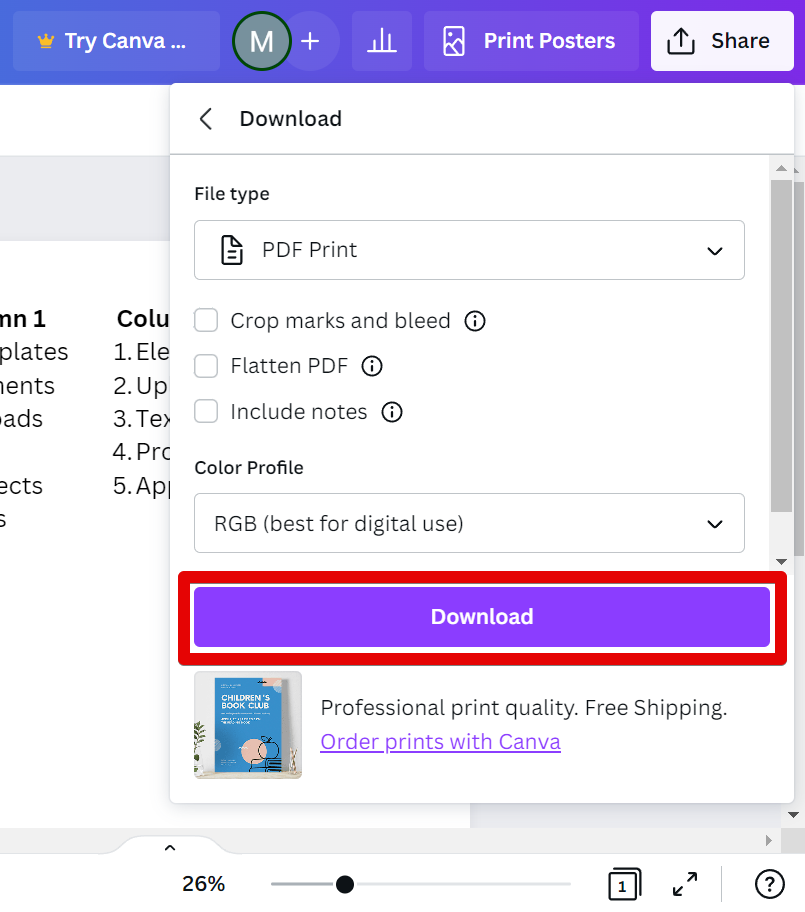Viewport: 805px width, 912px height.
Task: Click the back arrow in Download panel
Action: [206, 119]
